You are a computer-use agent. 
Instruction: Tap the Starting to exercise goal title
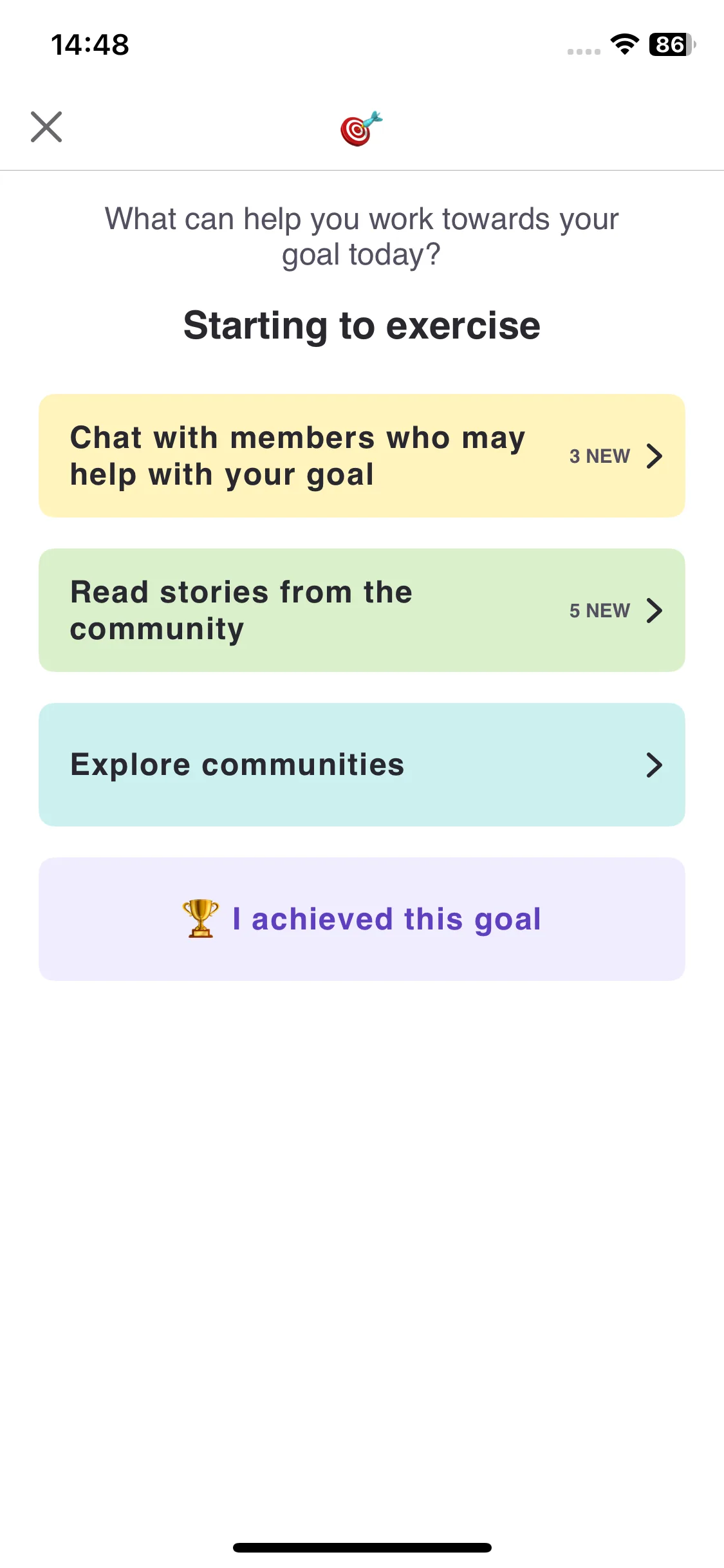point(362,325)
